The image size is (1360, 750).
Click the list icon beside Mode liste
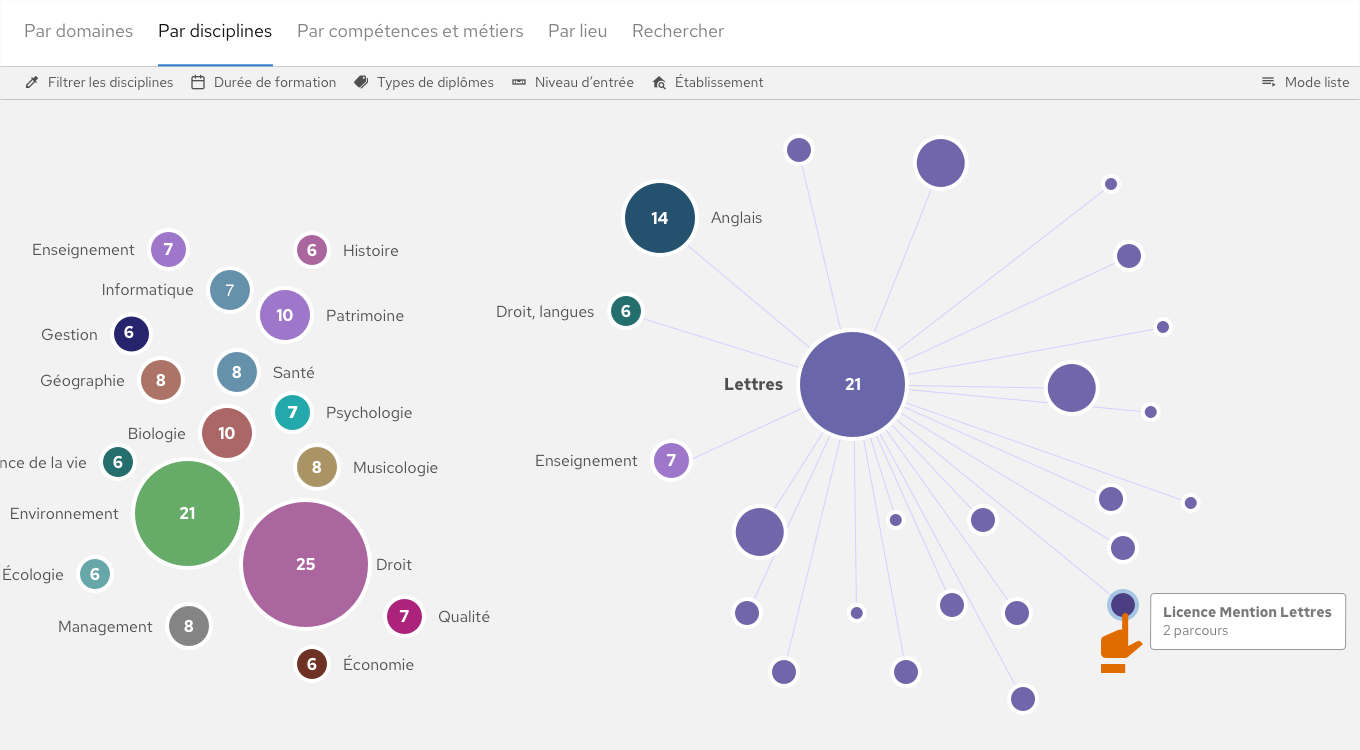point(1268,82)
